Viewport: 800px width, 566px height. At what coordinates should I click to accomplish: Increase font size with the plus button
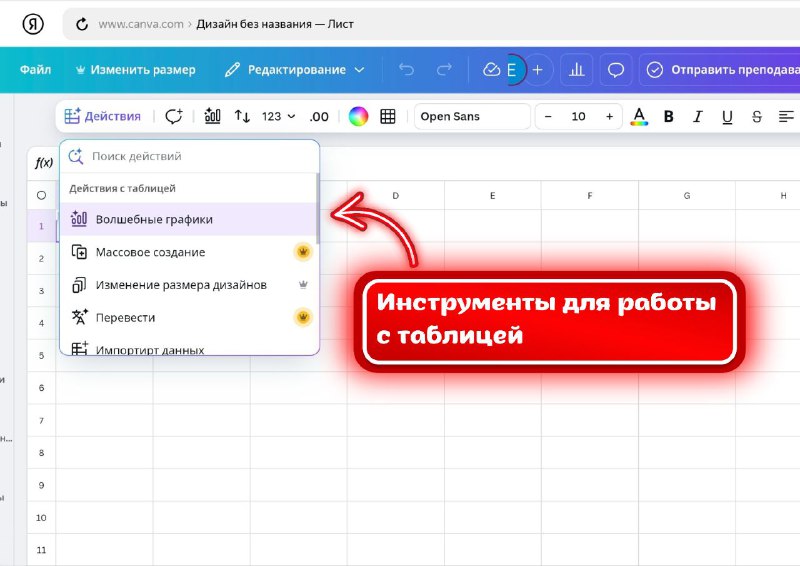point(609,116)
